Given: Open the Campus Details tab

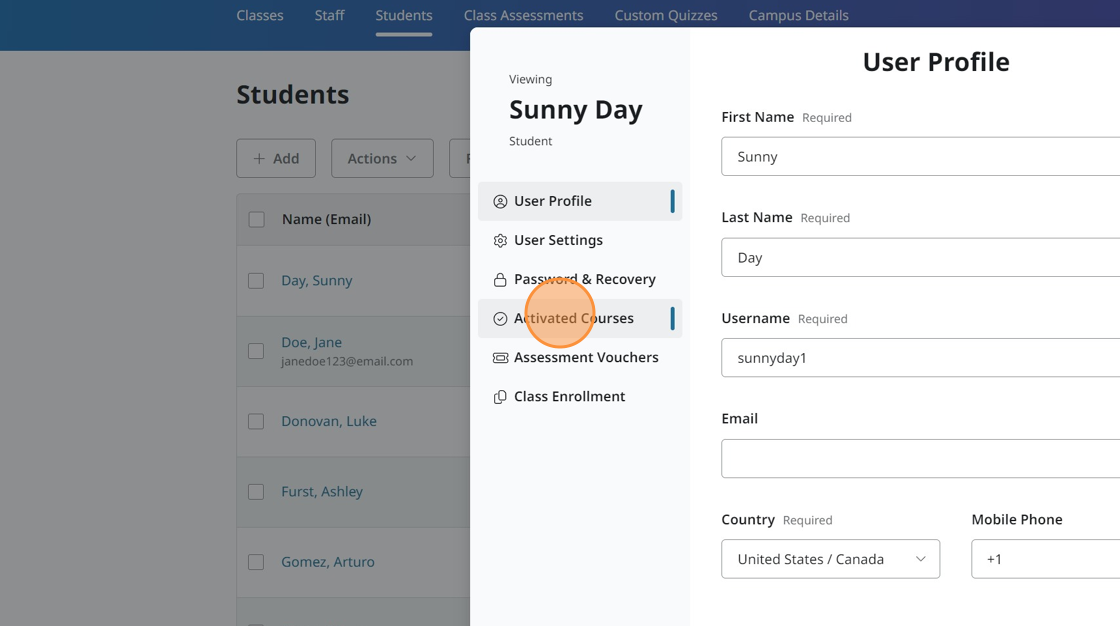Looking at the screenshot, I should (x=799, y=15).
